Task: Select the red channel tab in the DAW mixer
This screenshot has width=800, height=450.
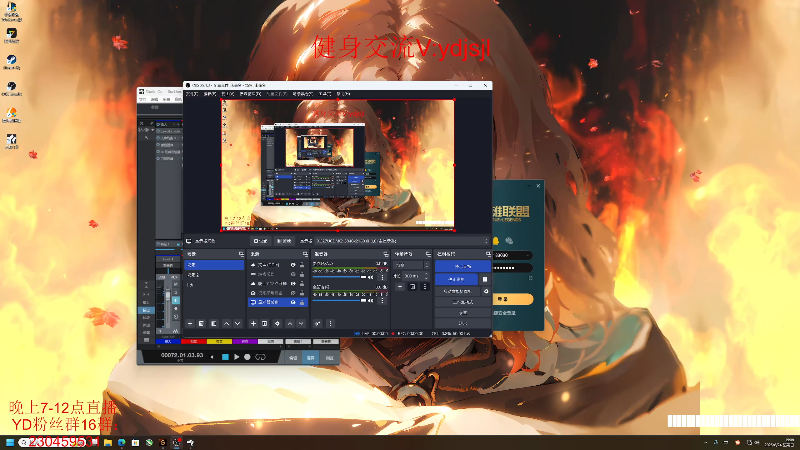Action: (193, 341)
